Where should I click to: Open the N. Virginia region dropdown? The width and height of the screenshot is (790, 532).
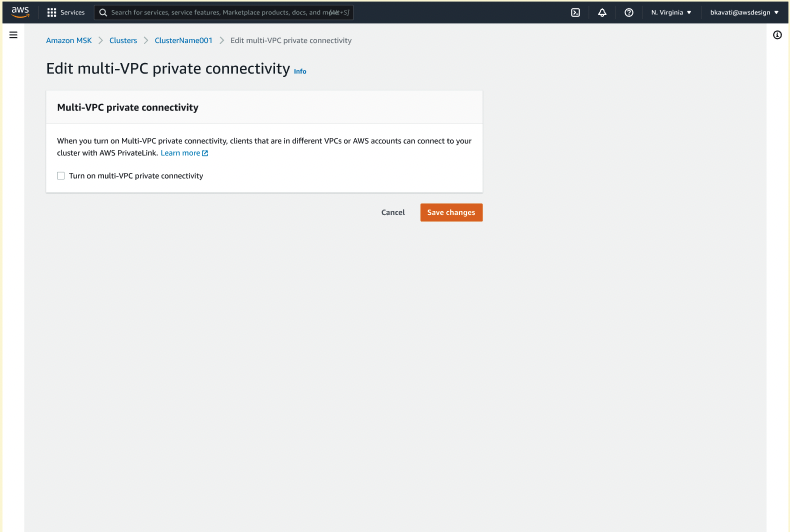pyautogui.click(x=671, y=13)
